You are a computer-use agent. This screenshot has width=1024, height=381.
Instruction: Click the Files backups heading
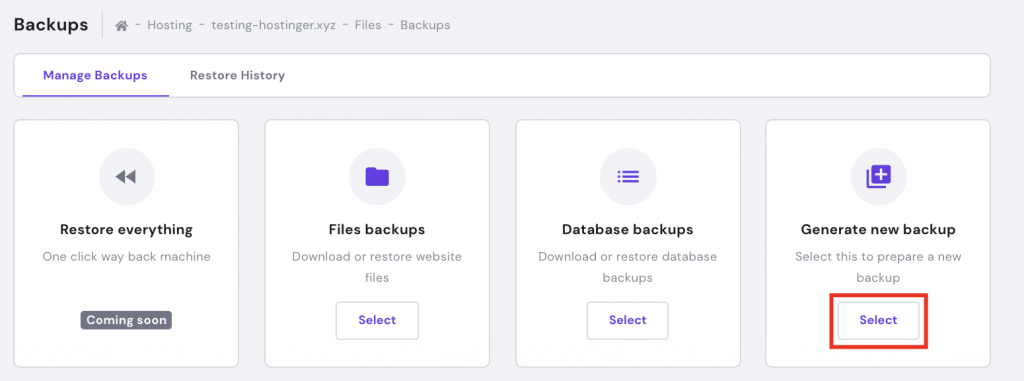pyautogui.click(x=377, y=229)
